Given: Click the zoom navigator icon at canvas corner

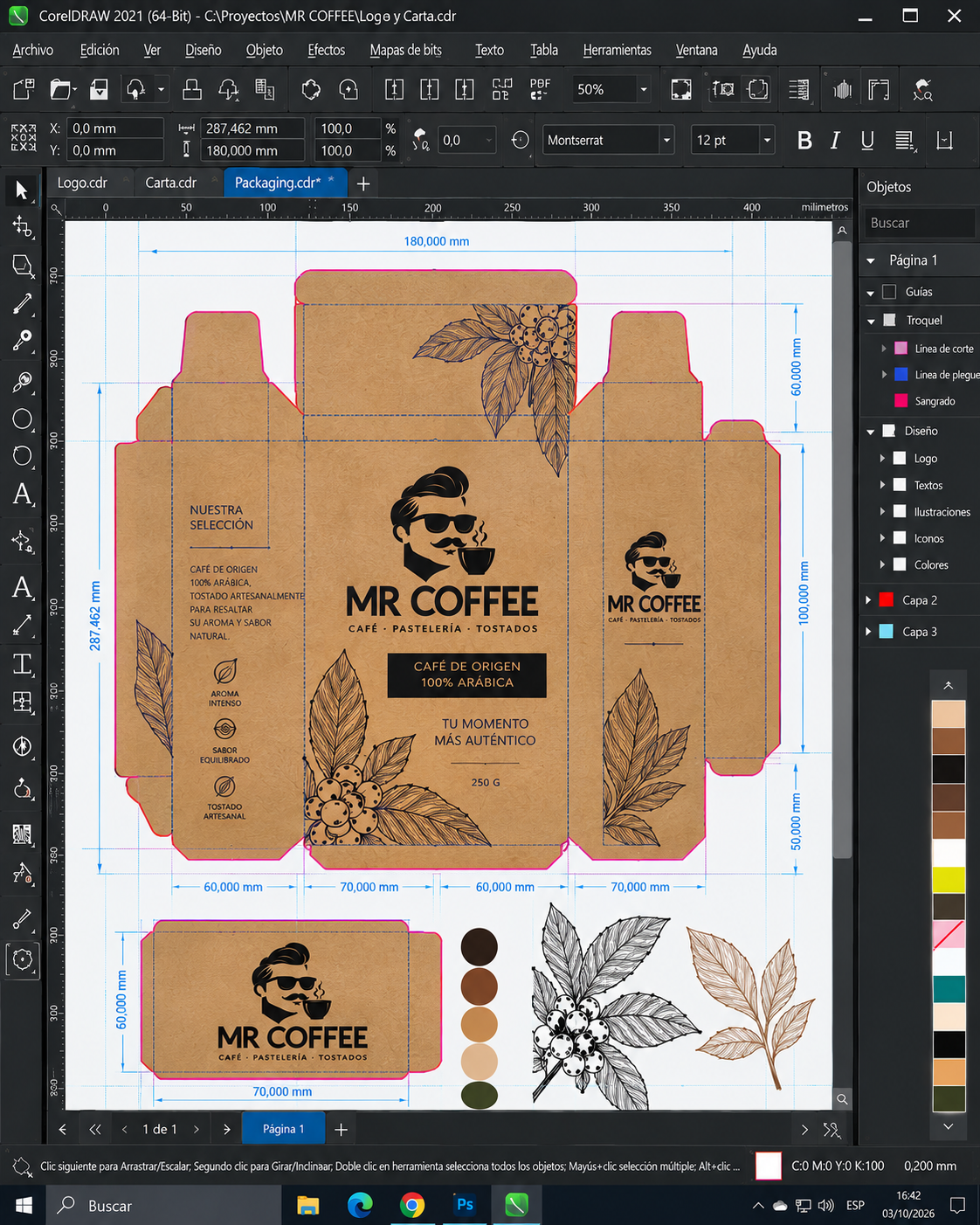Looking at the screenshot, I should point(842,1099).
